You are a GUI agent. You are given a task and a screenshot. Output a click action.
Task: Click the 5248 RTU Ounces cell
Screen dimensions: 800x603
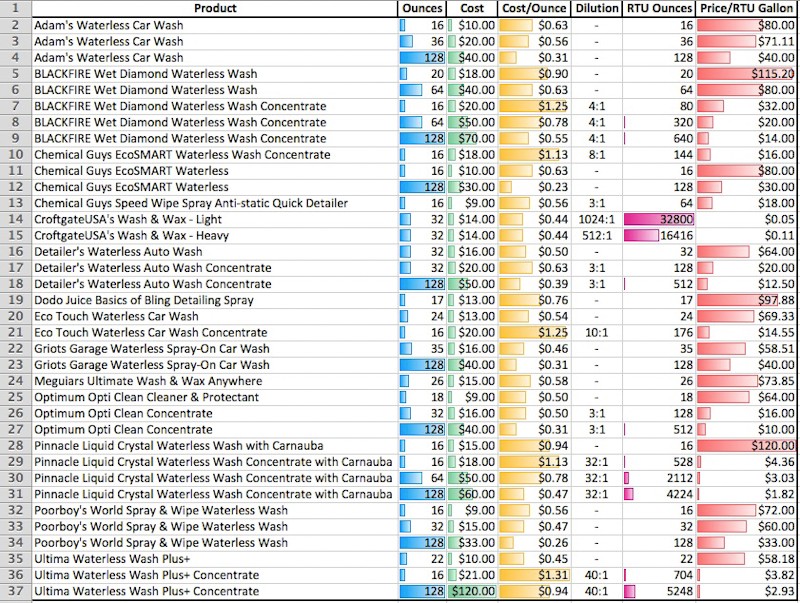coord(659,591)
